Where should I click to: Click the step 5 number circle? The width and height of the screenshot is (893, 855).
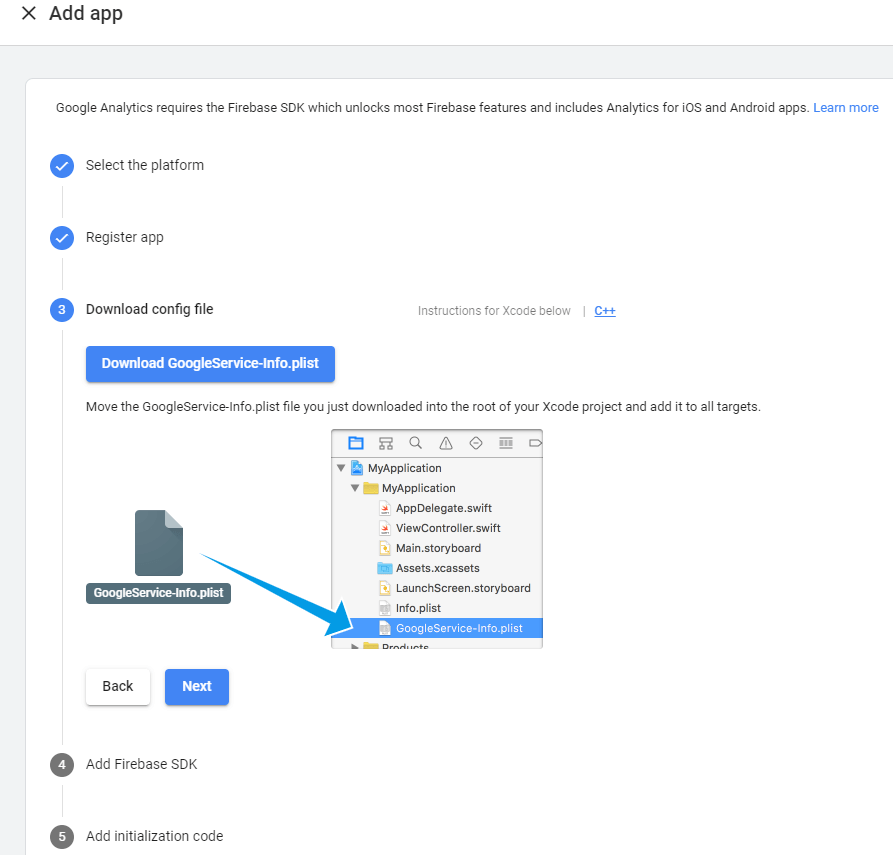point(62,837)
